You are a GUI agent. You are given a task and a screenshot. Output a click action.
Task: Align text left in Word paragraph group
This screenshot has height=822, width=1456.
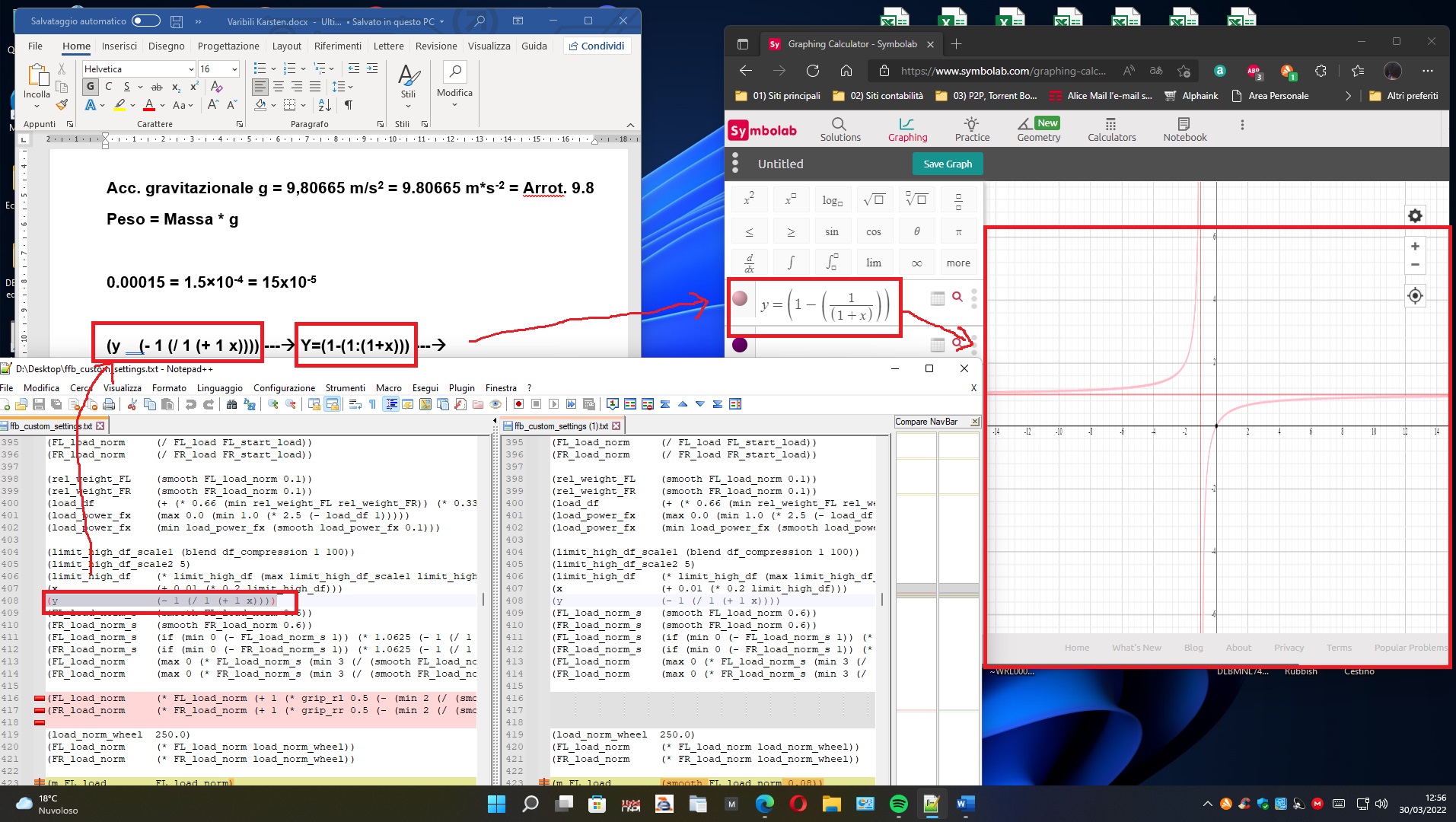pos(260,87)
